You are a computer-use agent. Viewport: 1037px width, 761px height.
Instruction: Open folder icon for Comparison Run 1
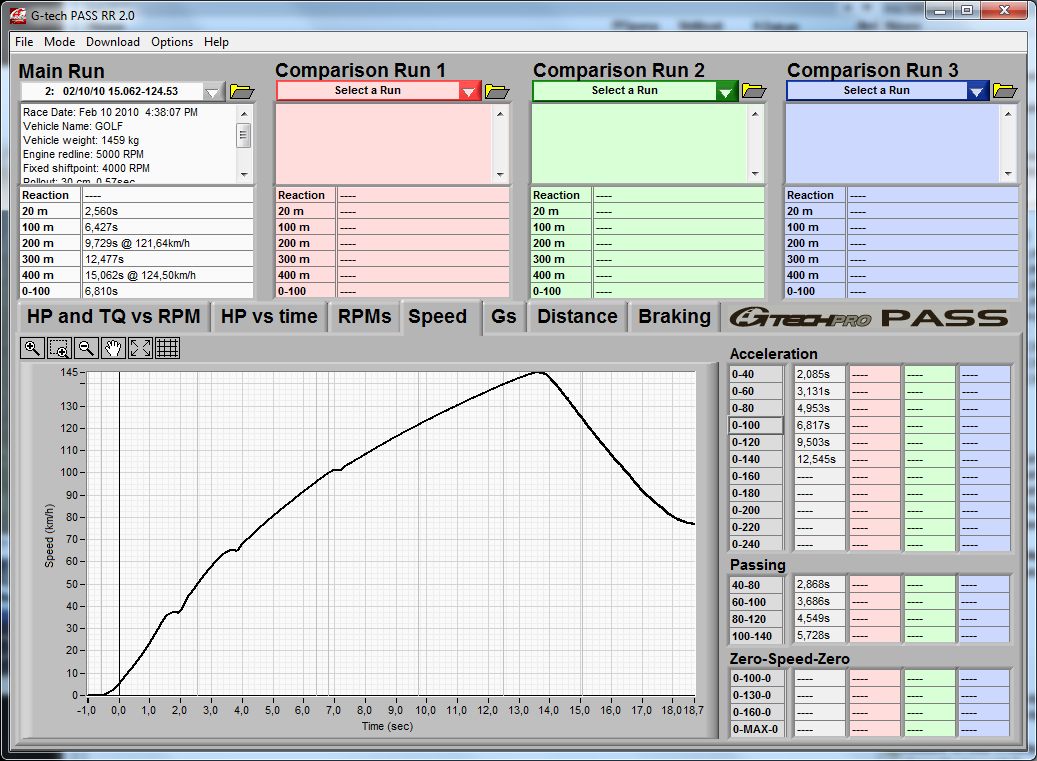[x=497, y=91]
